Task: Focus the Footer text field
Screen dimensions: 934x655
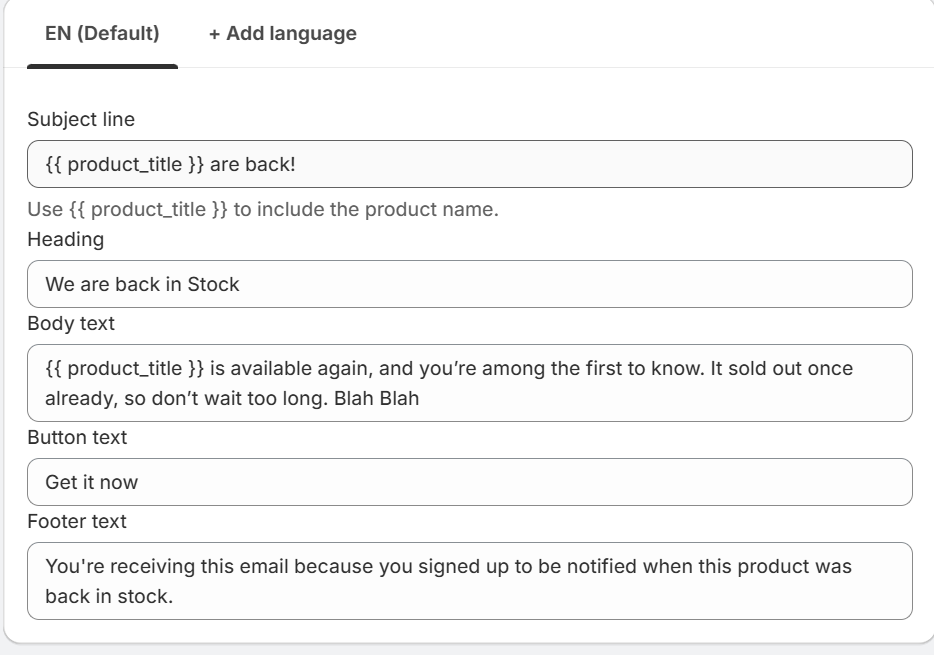Action: click(469, 581)
